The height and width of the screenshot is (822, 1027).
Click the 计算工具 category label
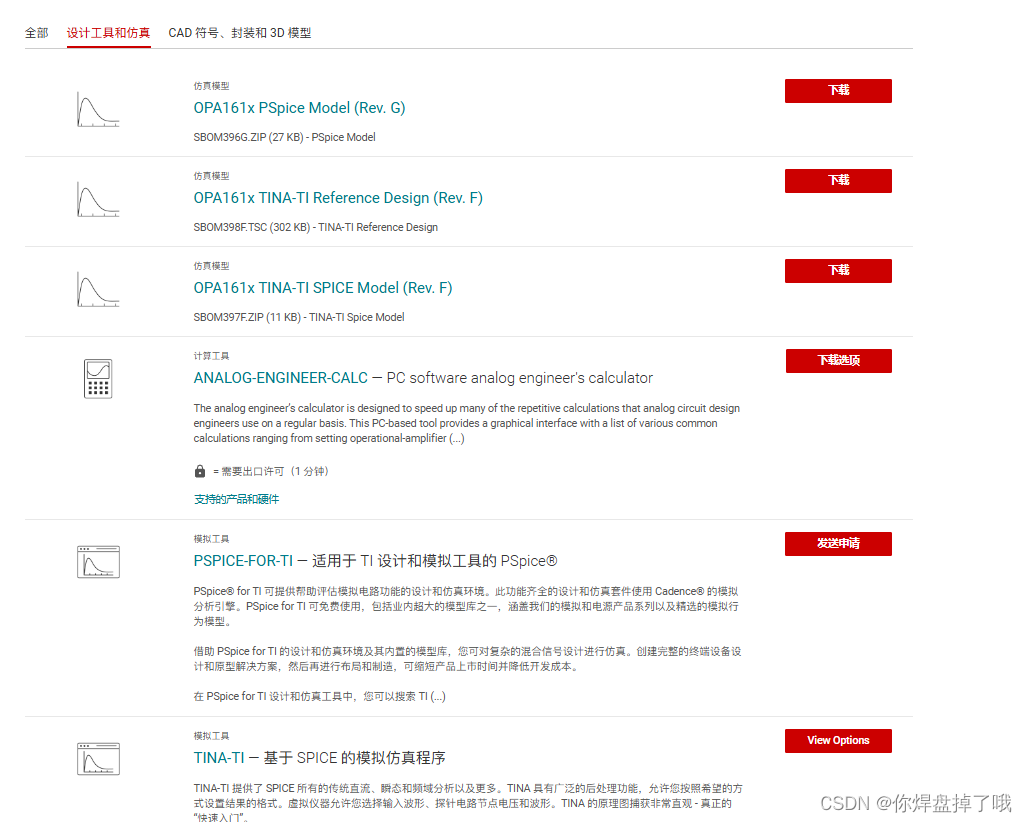tap(212, 356)
